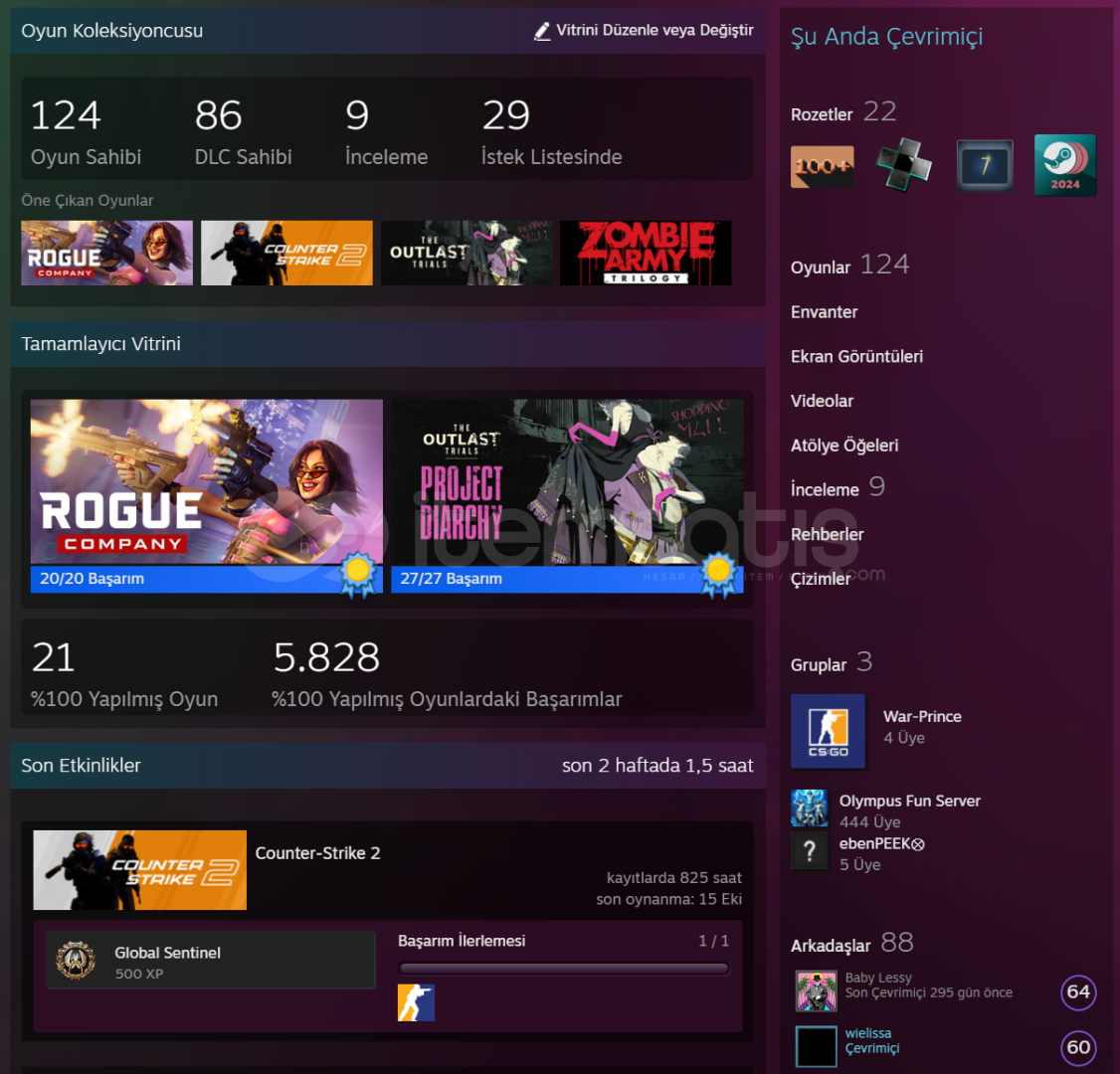
Task: Click the 27/27 Başarım progress bar
Action: pos(567,579)
